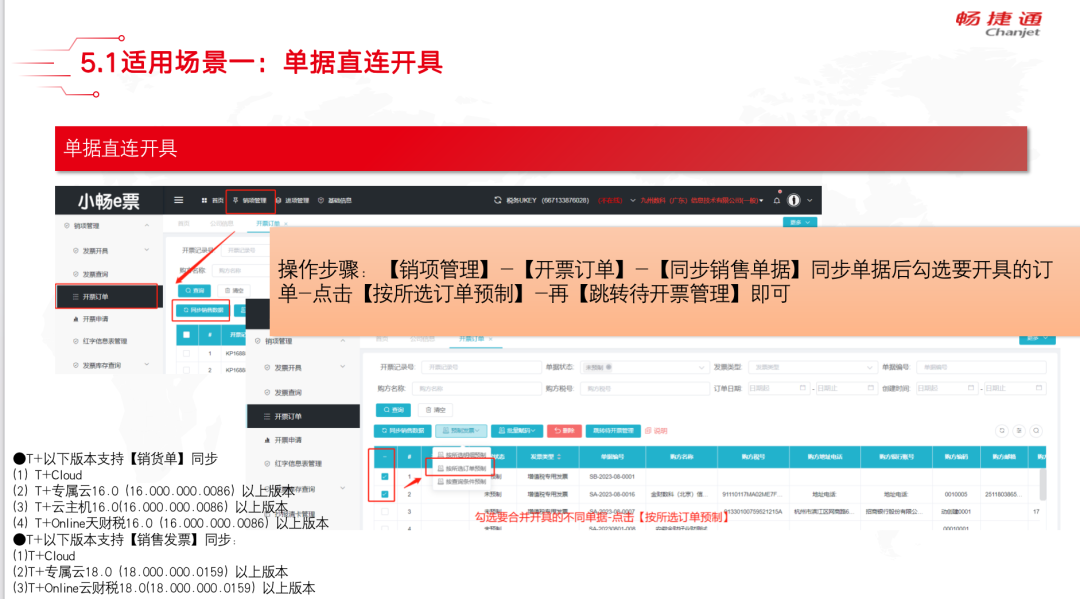Click teal 查询 search button in front screenshot
1080x599 pixels.
tap(393, 410)
